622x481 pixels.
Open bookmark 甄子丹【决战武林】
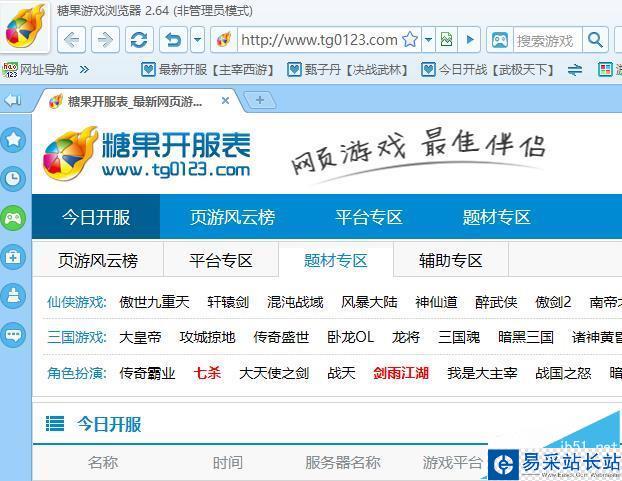pyautogui.click(x=347, y=70)
